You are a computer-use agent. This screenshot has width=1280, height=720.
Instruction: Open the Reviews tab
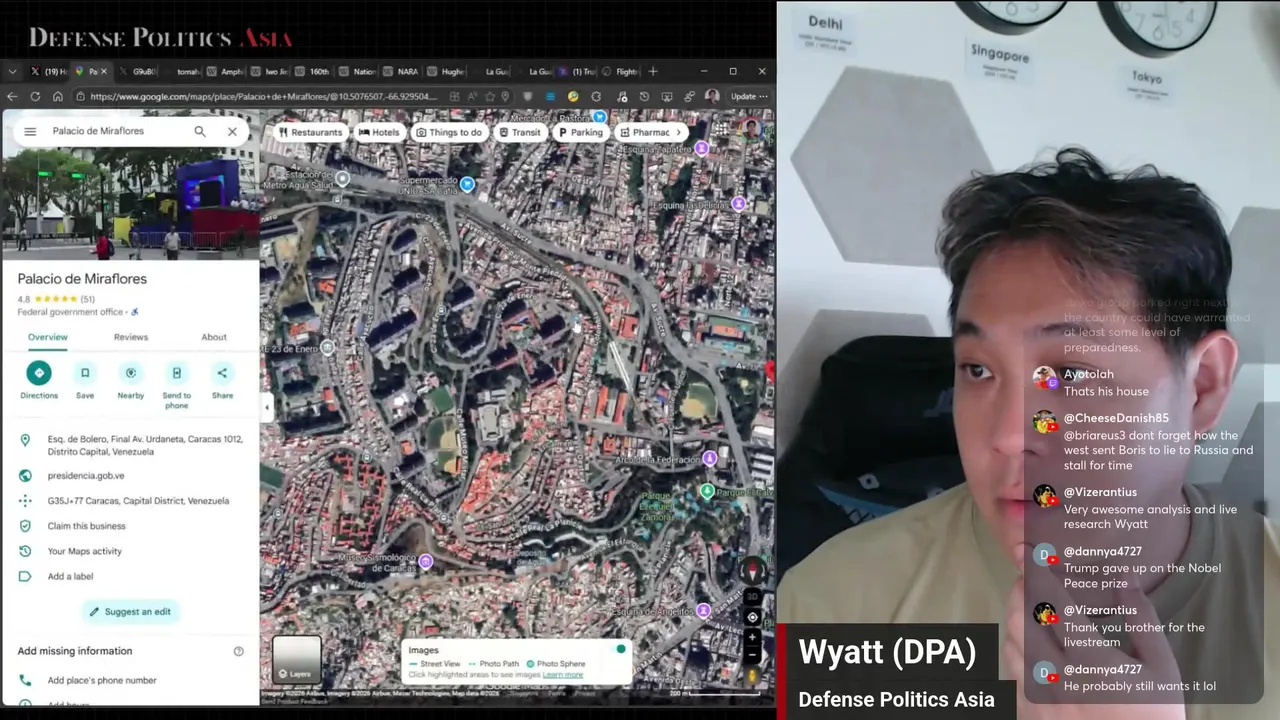131,337
